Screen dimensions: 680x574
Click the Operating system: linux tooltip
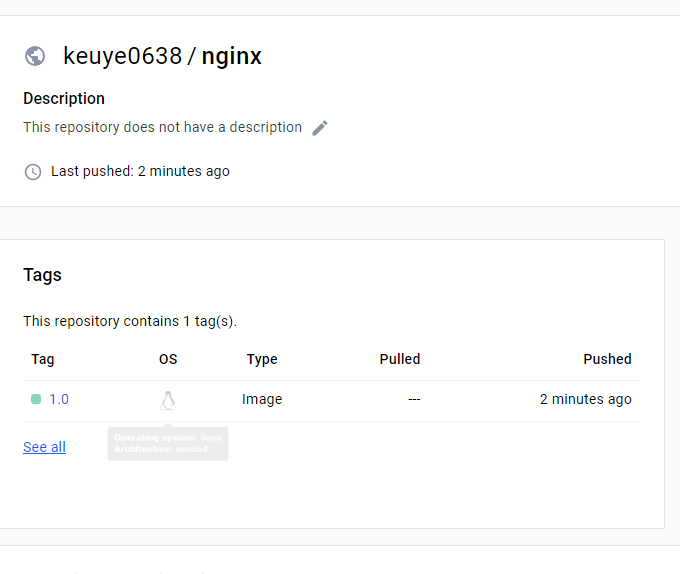(168, 444)
